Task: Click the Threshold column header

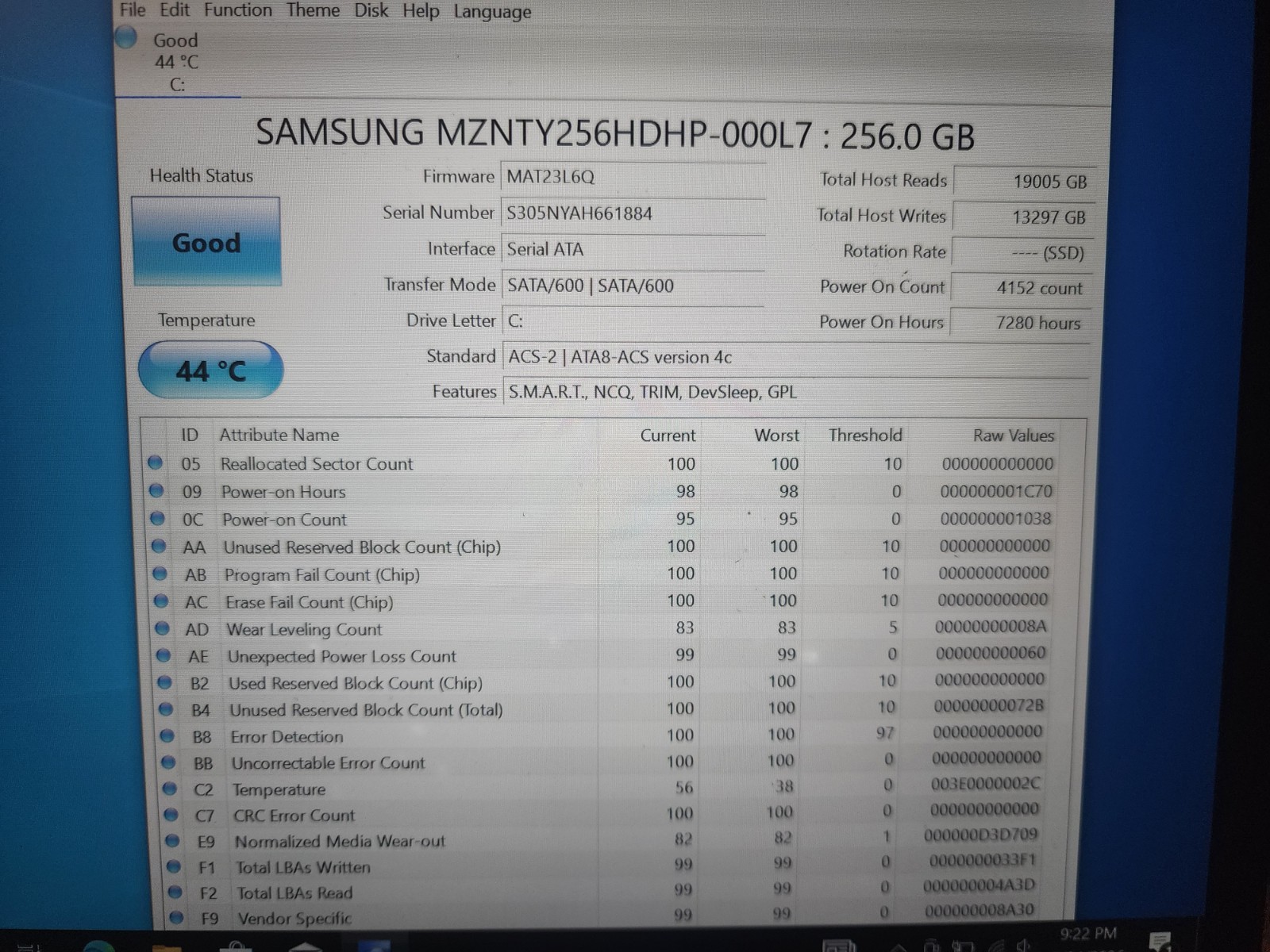Action: [865, 435]
